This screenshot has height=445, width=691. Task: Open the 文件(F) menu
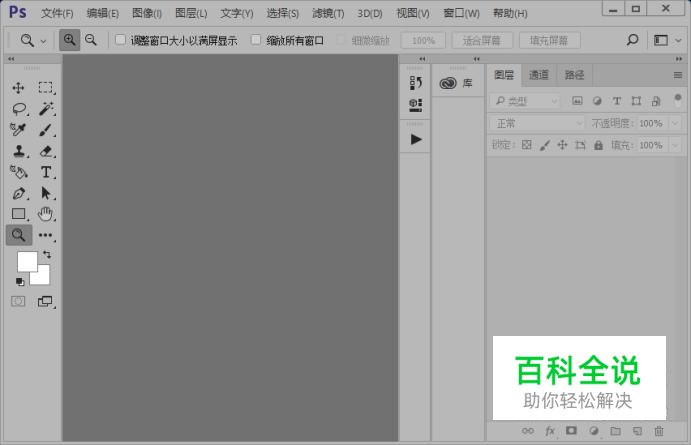pos(57,13)
